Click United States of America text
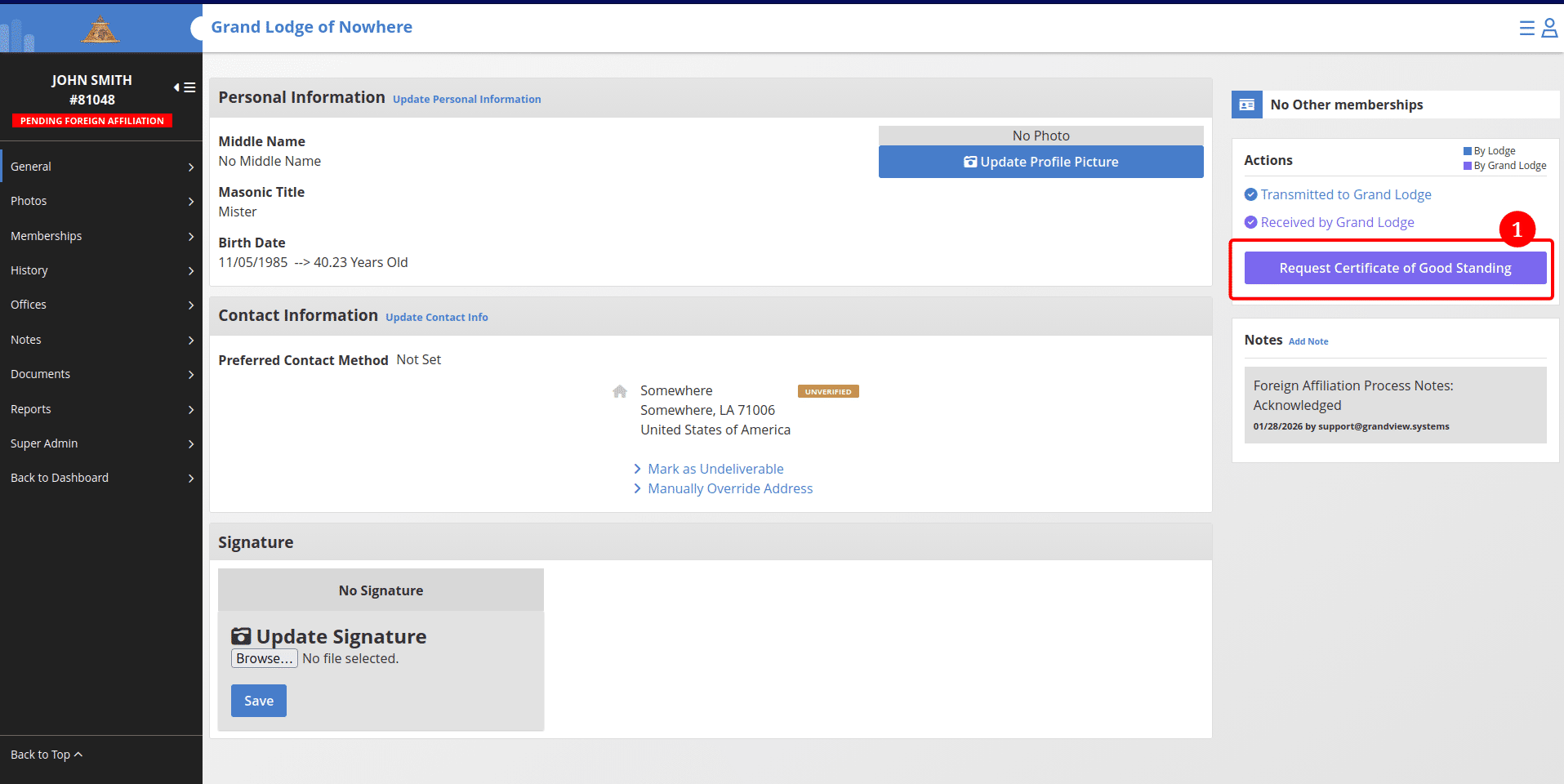This screenshot has height=784, width=1564. 715,430
